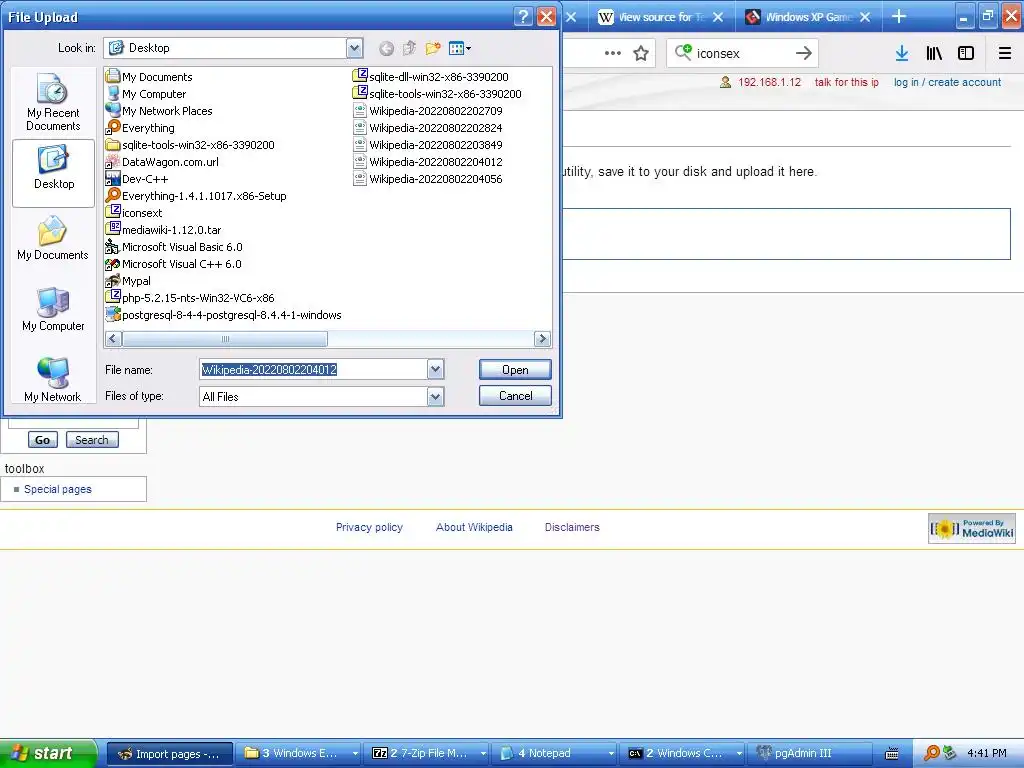Open My Documents in places bar
This screenshot has height=768, width=1024.
[x=53, y=239]
